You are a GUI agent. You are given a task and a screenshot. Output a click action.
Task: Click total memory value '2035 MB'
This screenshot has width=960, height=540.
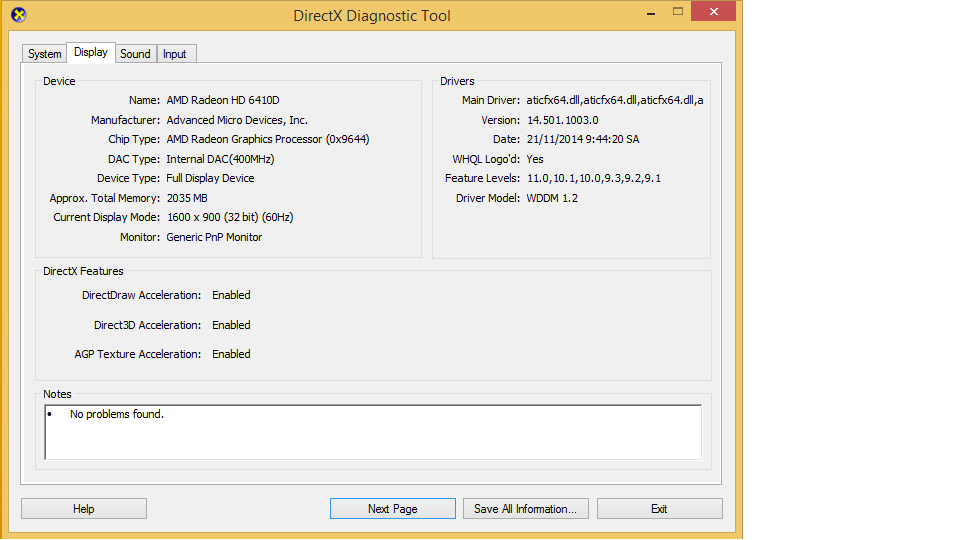coord(187,198)
